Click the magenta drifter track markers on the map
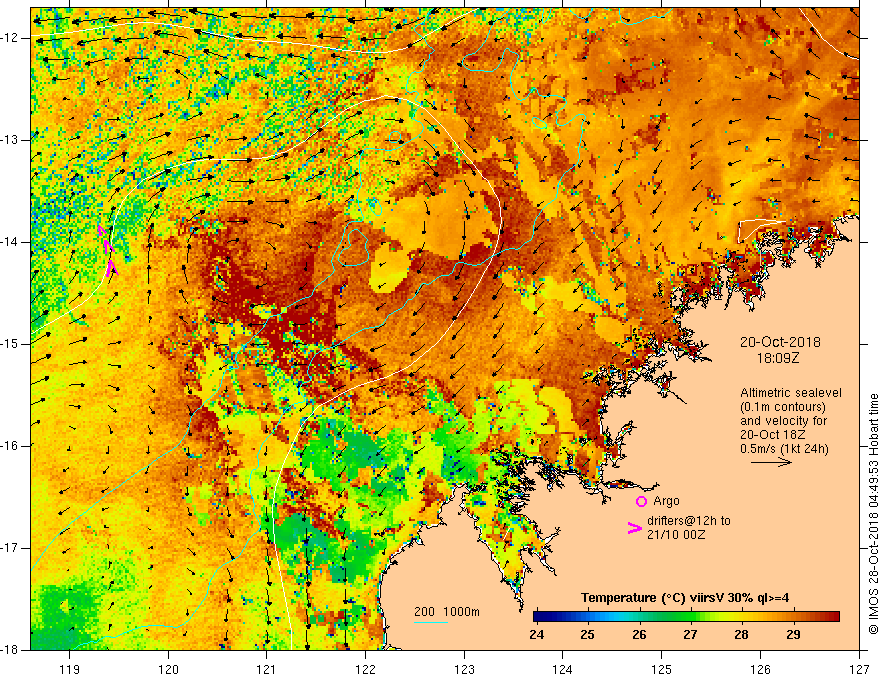The width and height of the screenshot is (880, 680). [x=108, y=251]
